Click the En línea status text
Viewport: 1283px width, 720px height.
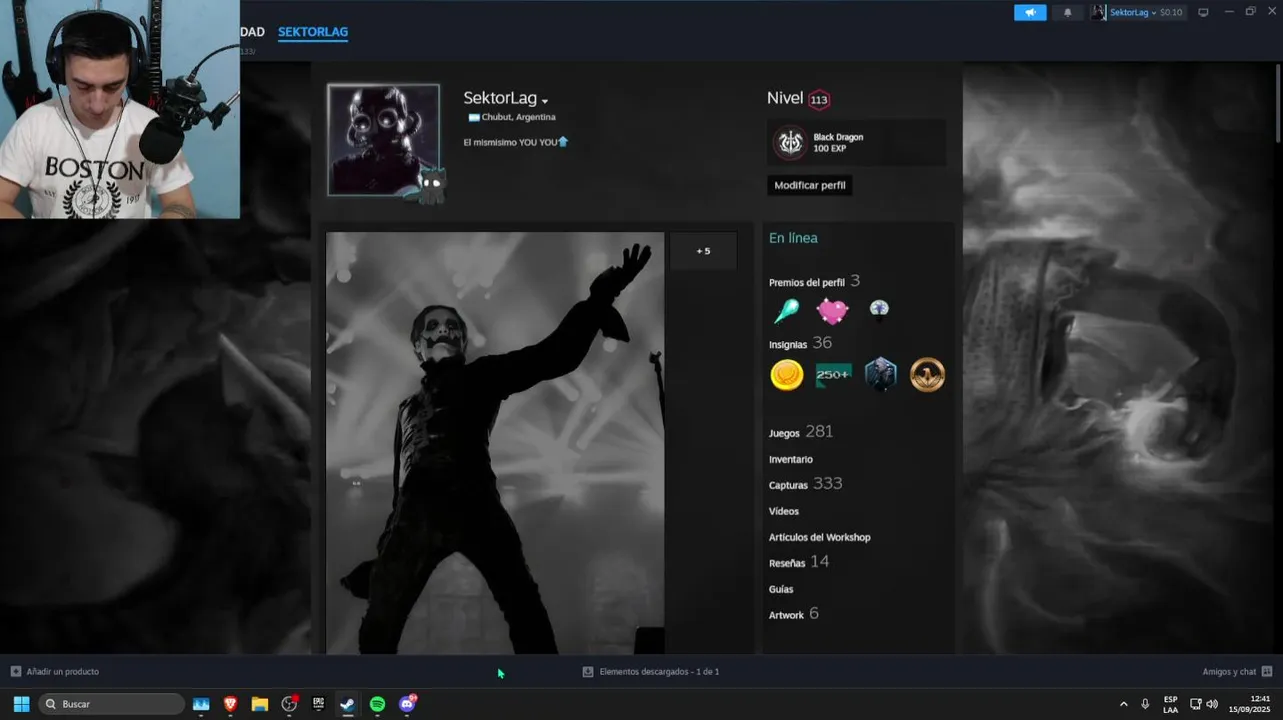click(x=793, y=238)
